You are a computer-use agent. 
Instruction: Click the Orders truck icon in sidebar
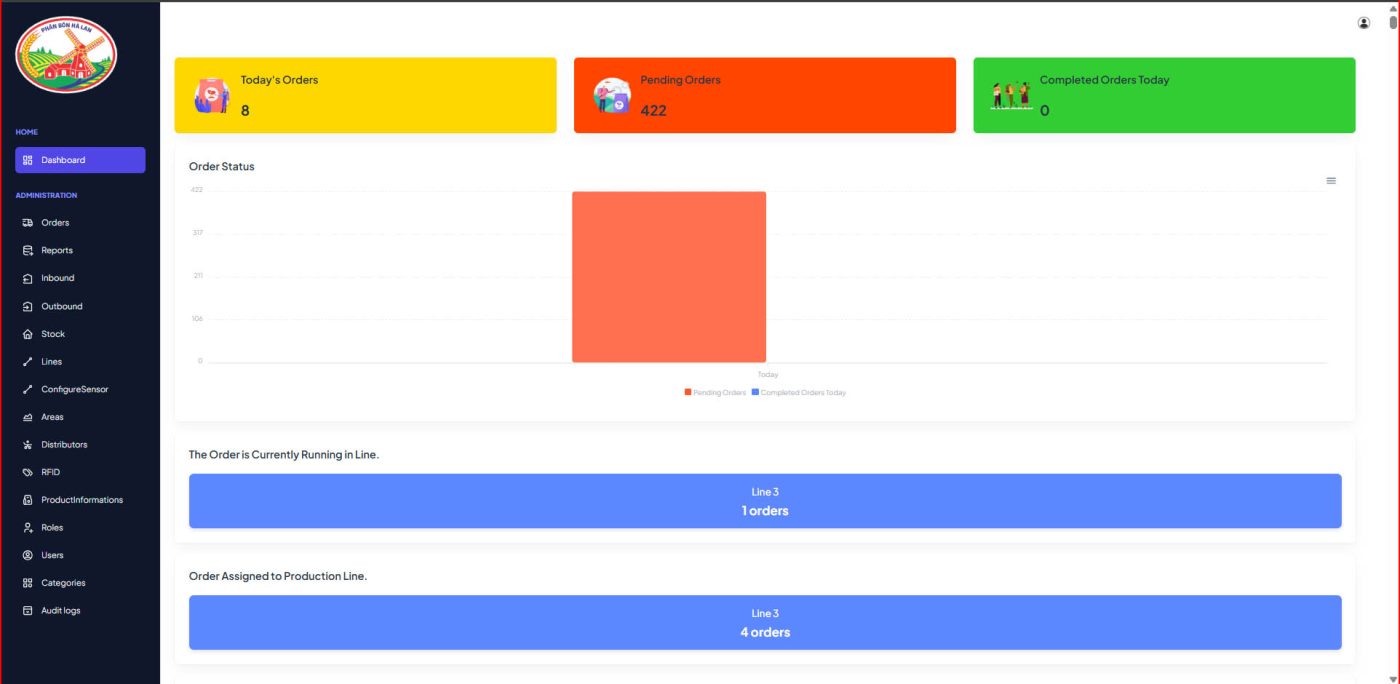click(28, 223)
